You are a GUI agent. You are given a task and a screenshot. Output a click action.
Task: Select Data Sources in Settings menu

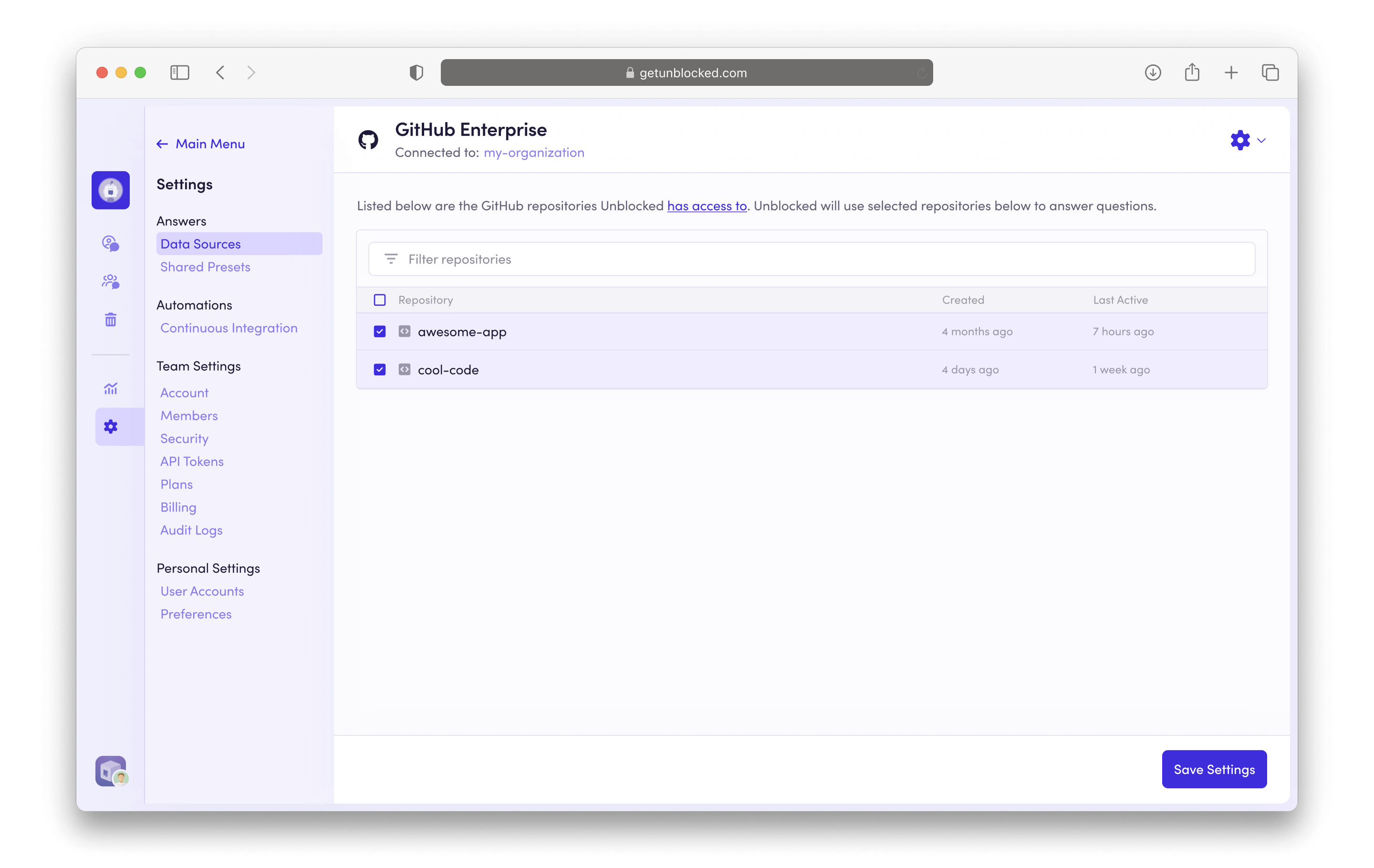coord(200,244)
